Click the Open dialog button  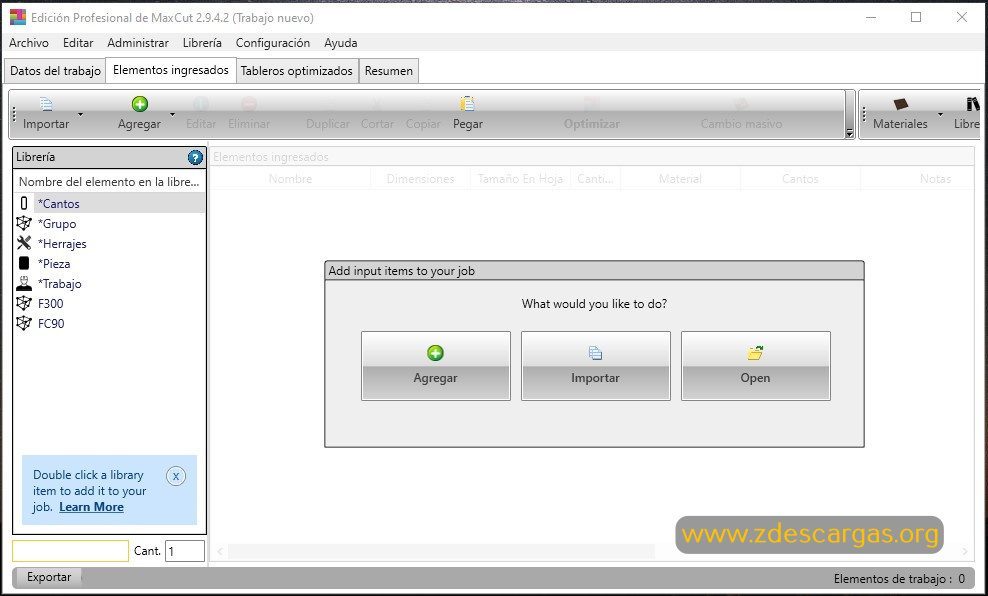click(x=755, y=366)
